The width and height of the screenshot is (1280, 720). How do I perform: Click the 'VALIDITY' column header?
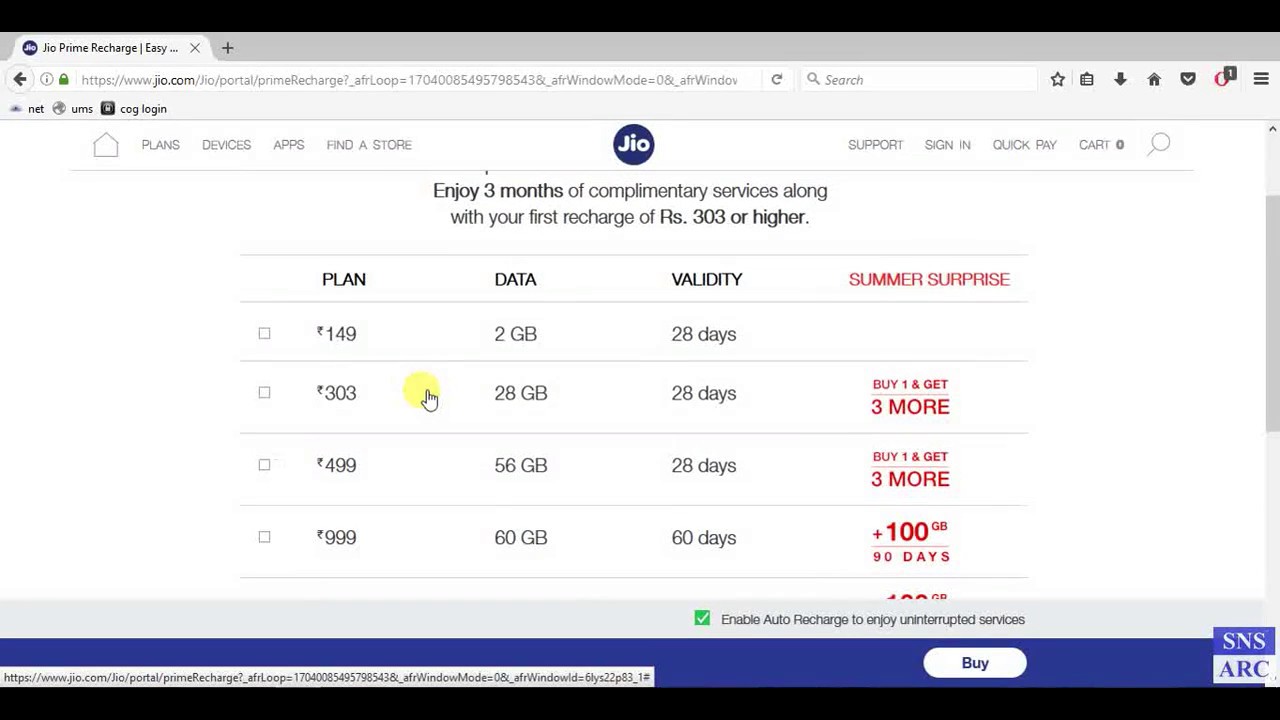coord(706,279)
